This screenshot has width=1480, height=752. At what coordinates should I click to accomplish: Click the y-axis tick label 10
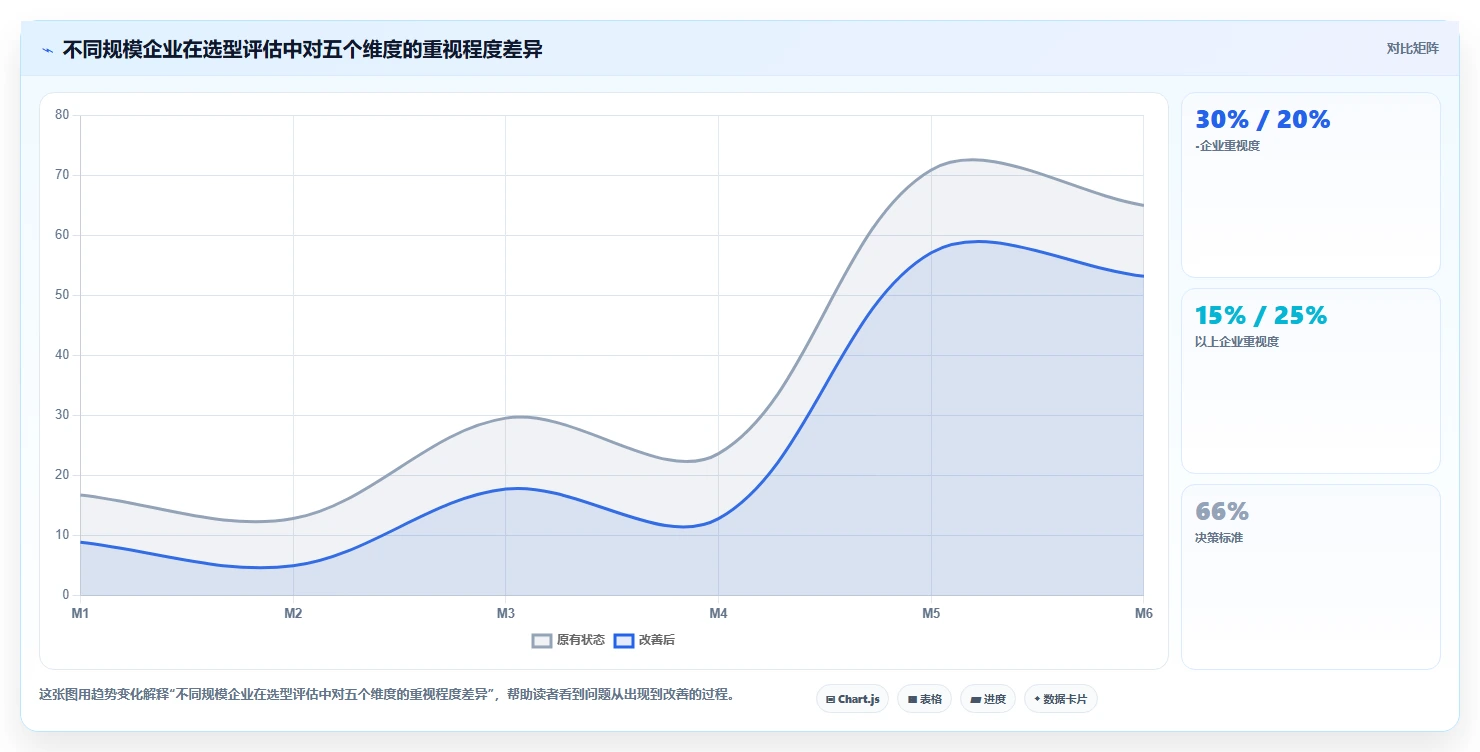click(x=62, y=535)
